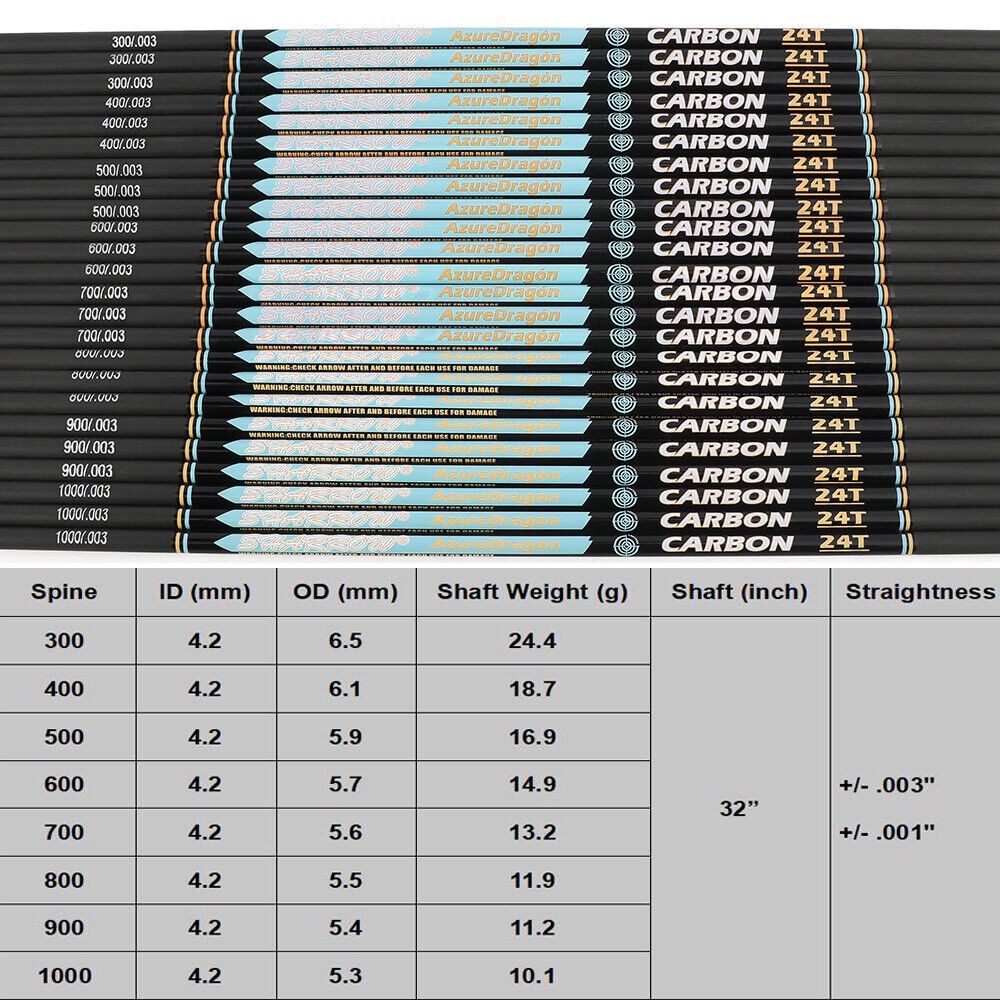The image size is (1000, 1000).
Task: Click the 24.4 shaft weight value
Action: pyautogui.click(x=532, y=641)
